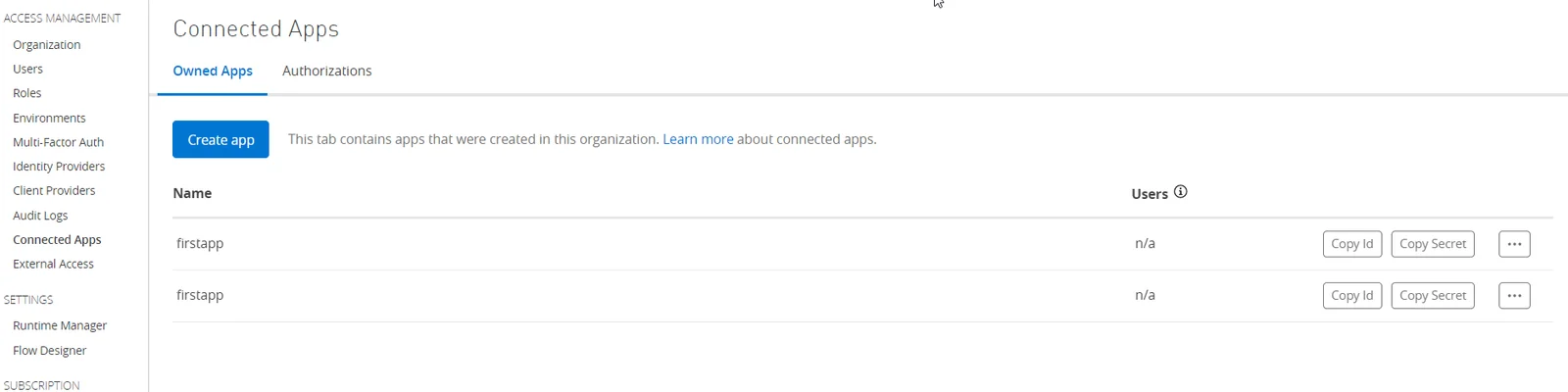Open Multi-Factor Auth settings
This screenshot has width=1568, height=392.
coord(58,142)
